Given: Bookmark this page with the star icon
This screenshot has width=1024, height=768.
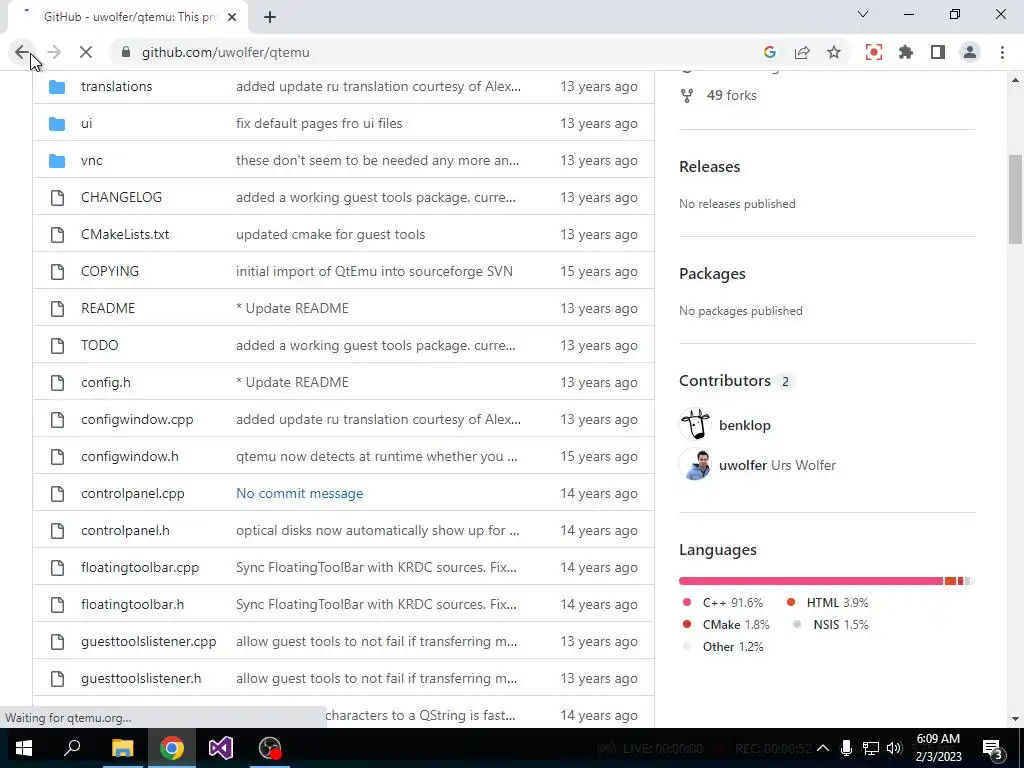Looking at the screenshot, I should (834, 52).
